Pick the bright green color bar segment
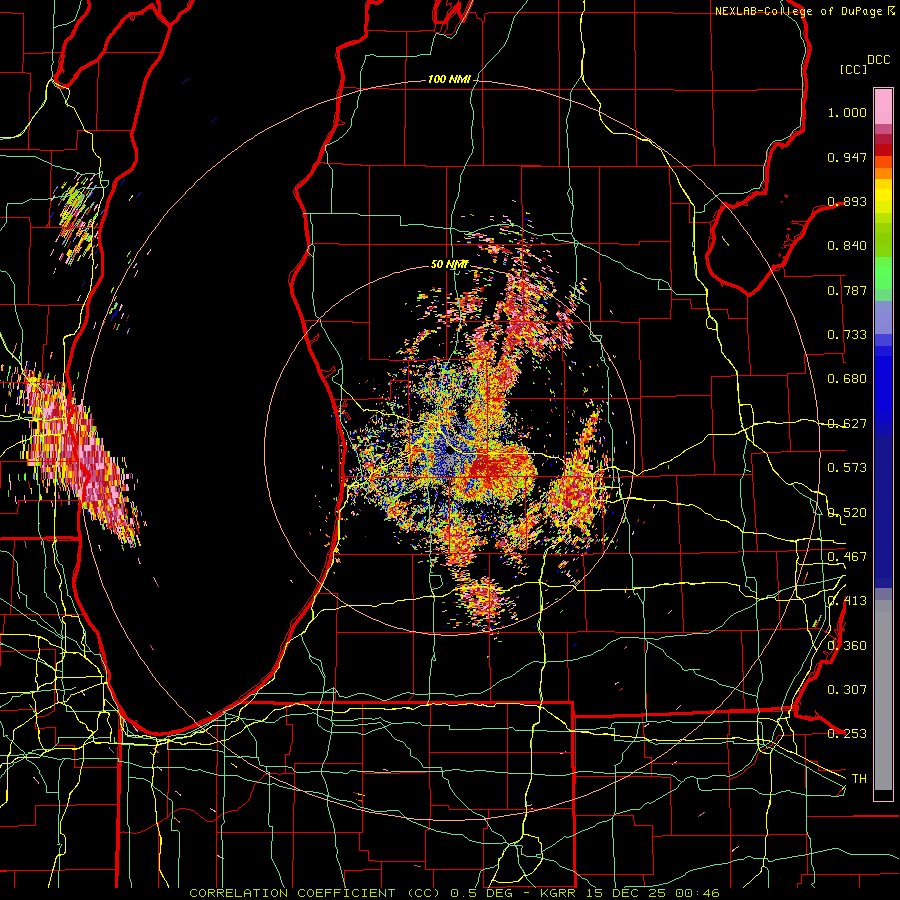The image size is (900, 900). click(883, 273)
